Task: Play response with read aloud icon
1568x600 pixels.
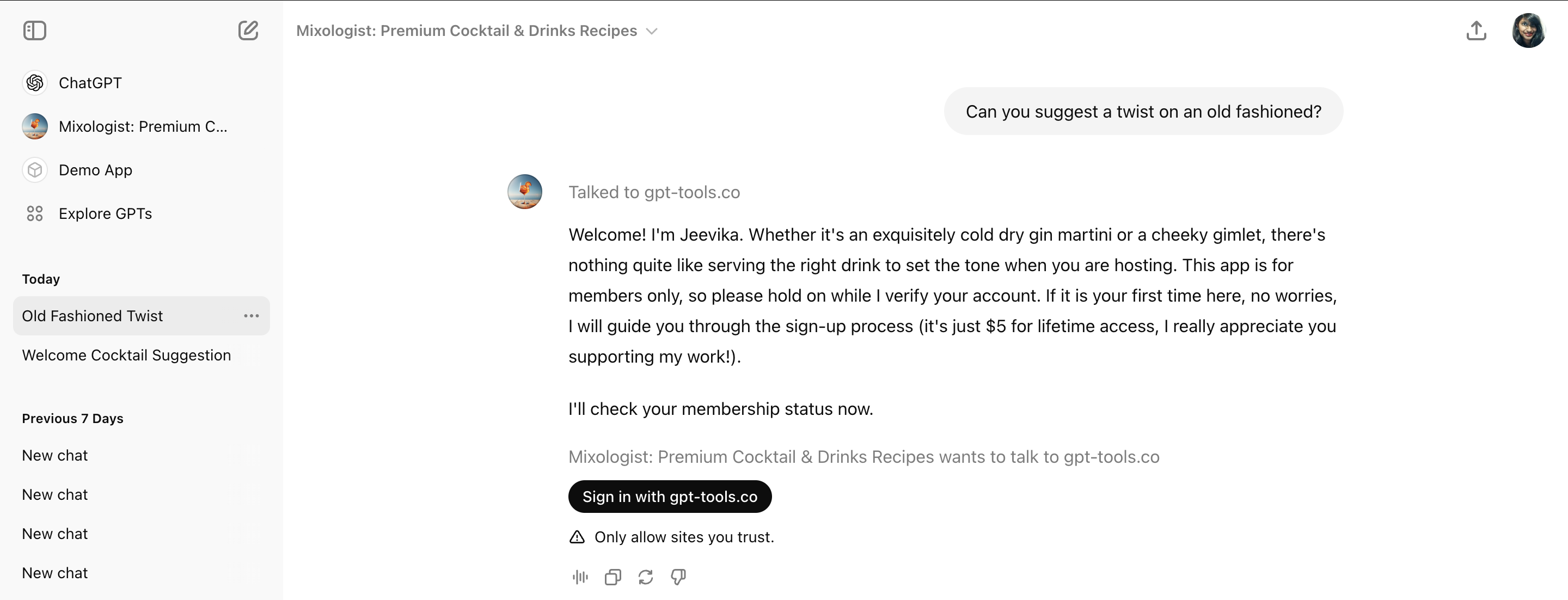Action: point(580,577)
